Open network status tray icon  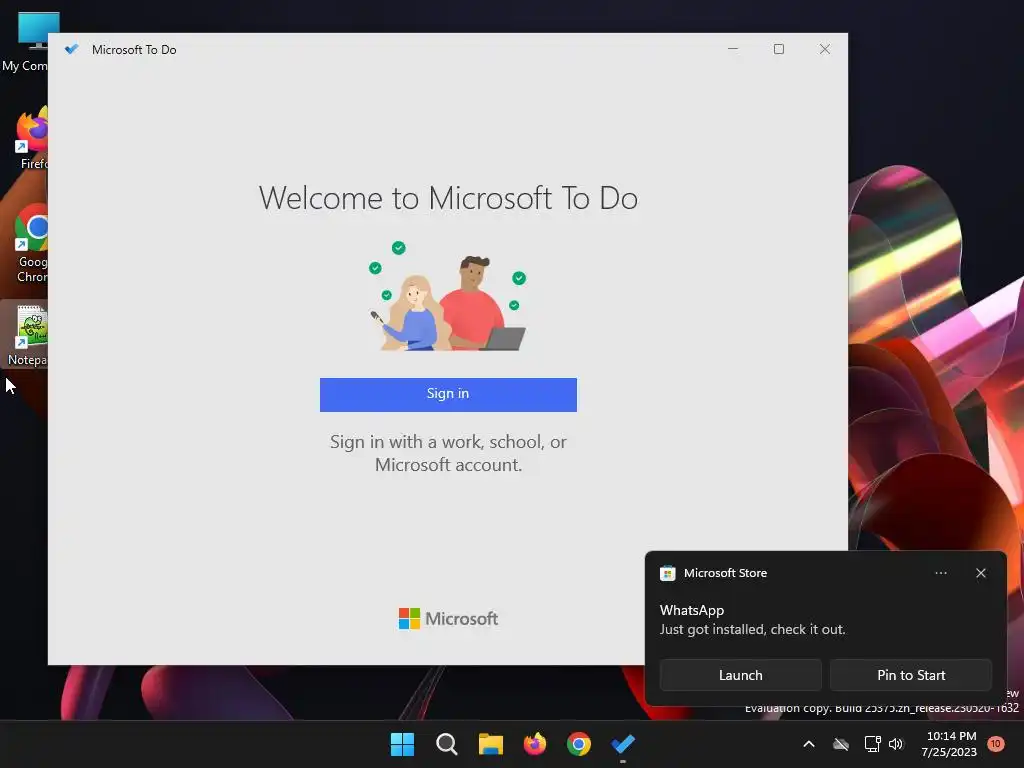872,744
